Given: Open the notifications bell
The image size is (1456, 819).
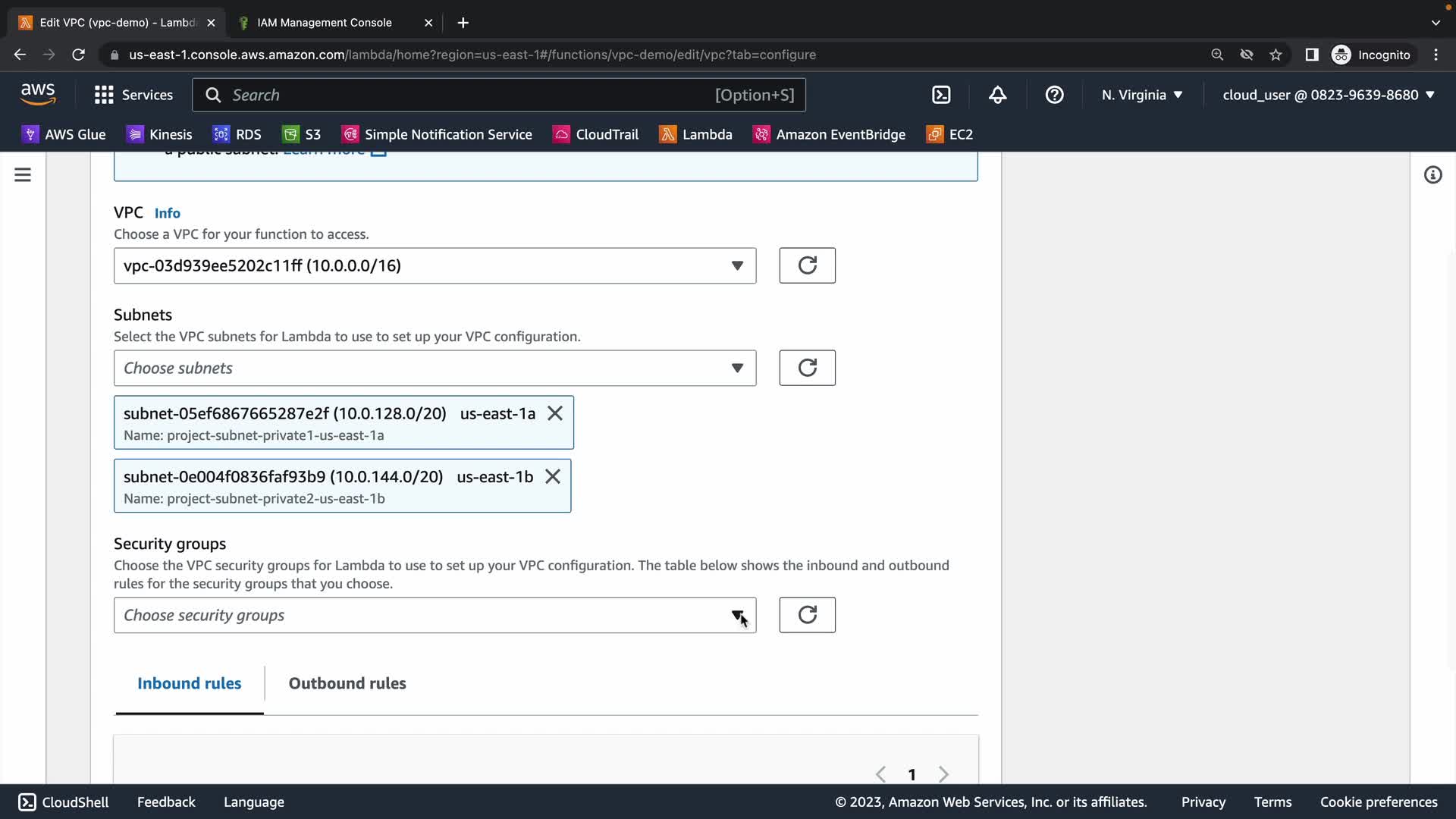Looking at the screenshot, I should click(997, 95).
